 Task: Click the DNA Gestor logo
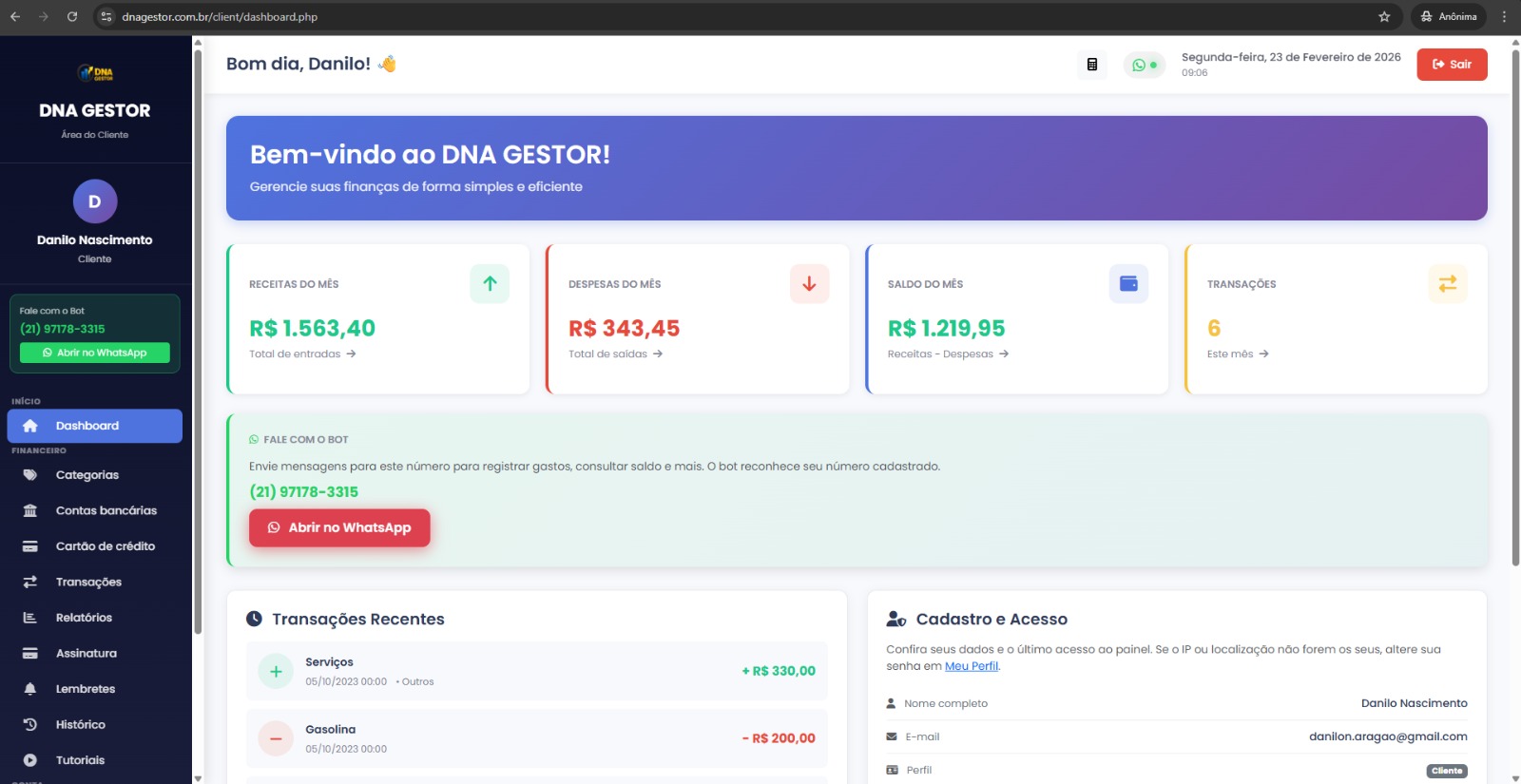(95, 73)
